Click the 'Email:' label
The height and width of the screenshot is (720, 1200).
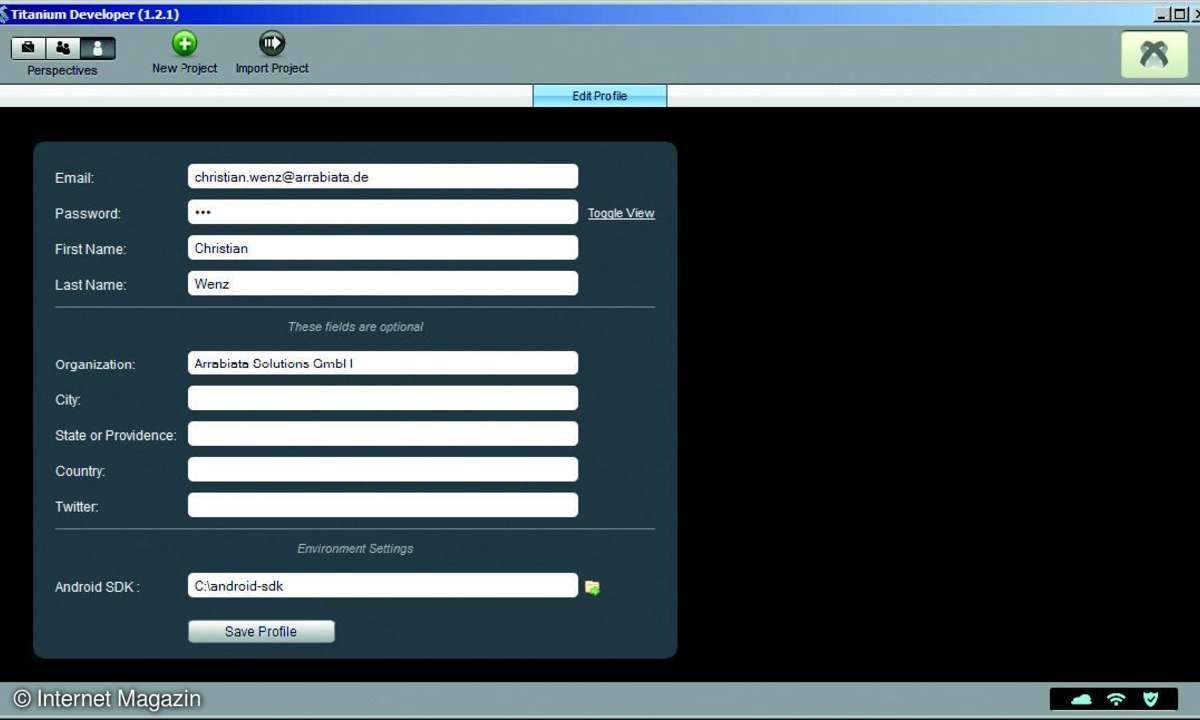click(x=74, y=178)
